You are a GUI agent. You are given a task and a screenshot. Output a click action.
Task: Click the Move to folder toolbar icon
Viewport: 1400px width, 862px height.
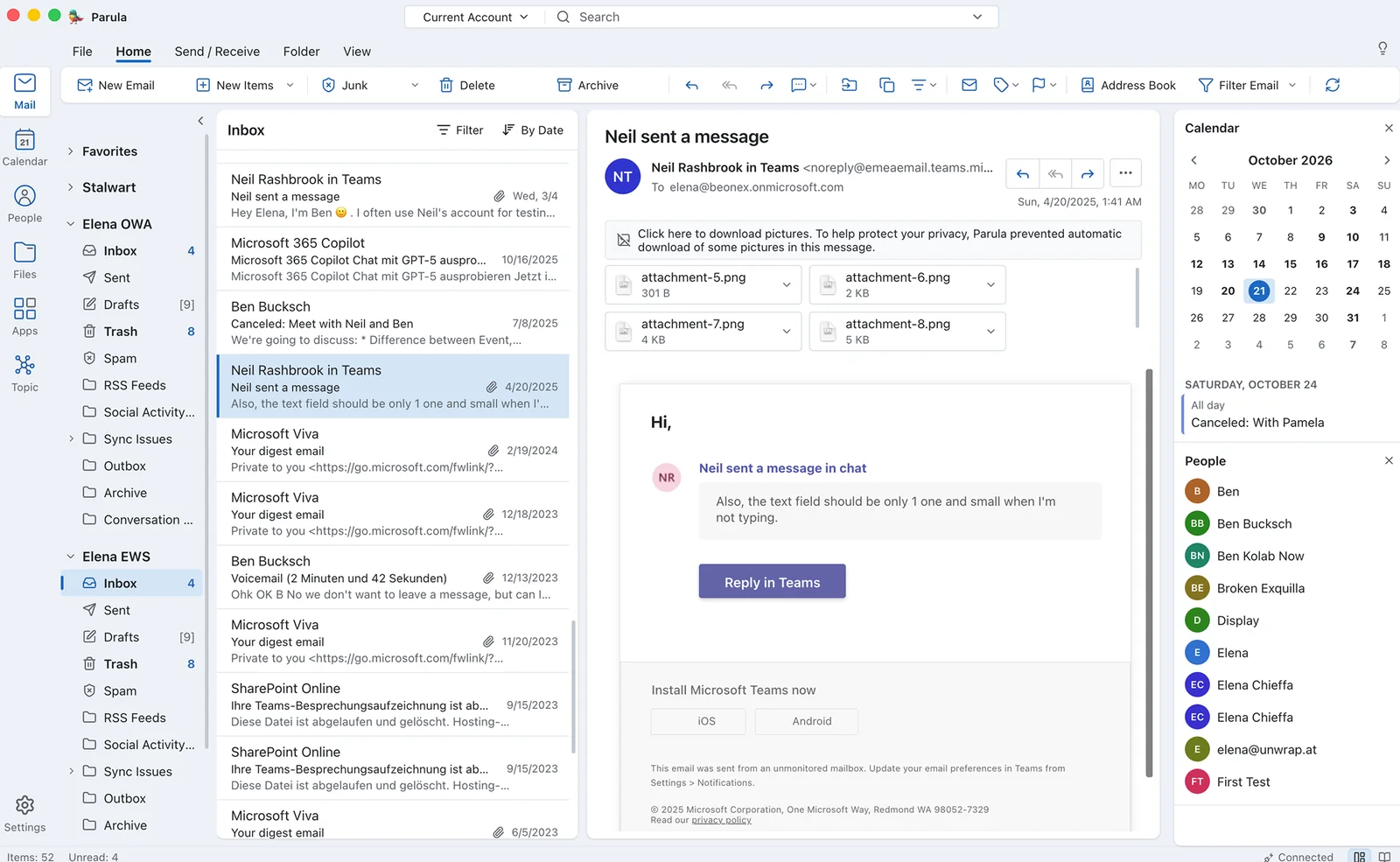[849, 85]
